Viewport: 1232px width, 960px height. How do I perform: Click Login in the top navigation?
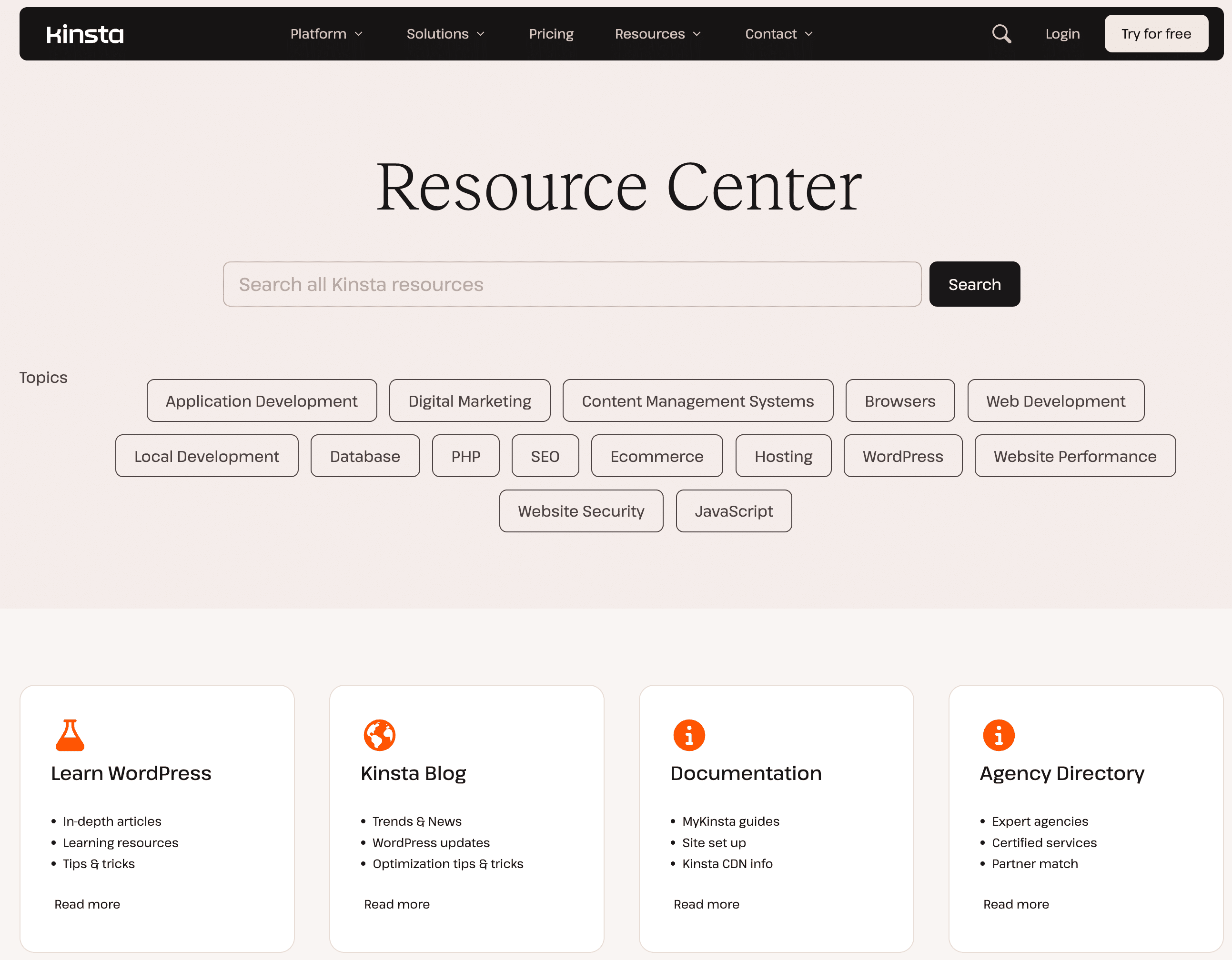(1062, 34)
